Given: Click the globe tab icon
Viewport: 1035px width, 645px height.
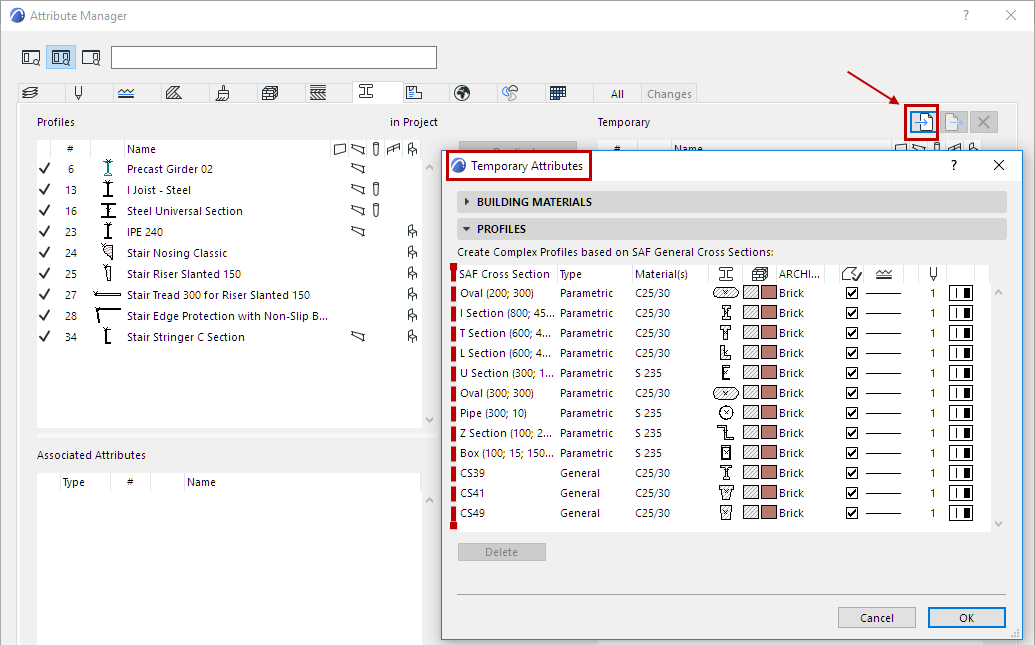Looking at the screenshot, I should 462,93.
